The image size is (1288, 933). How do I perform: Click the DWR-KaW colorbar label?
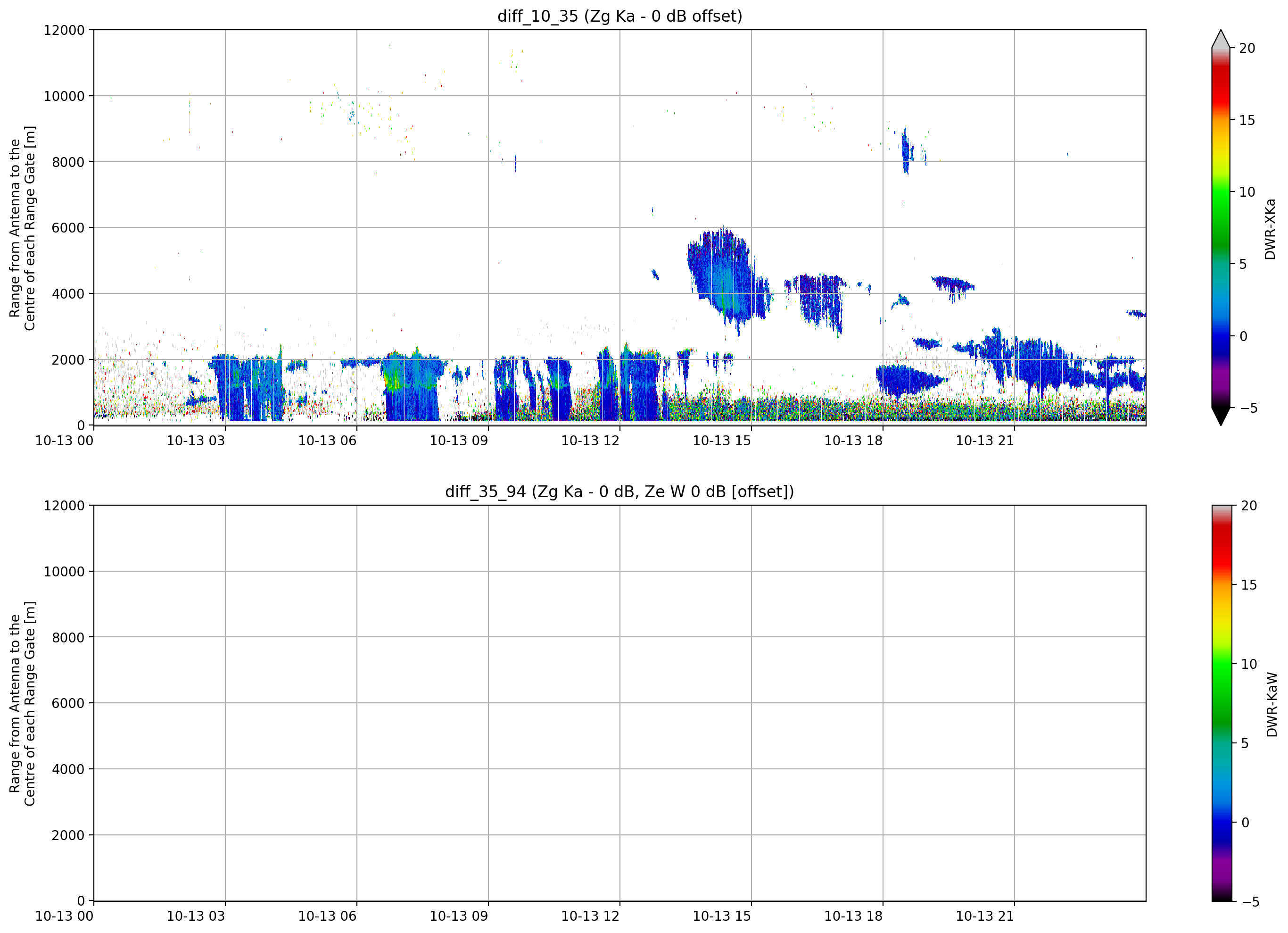coord(1271,705)
